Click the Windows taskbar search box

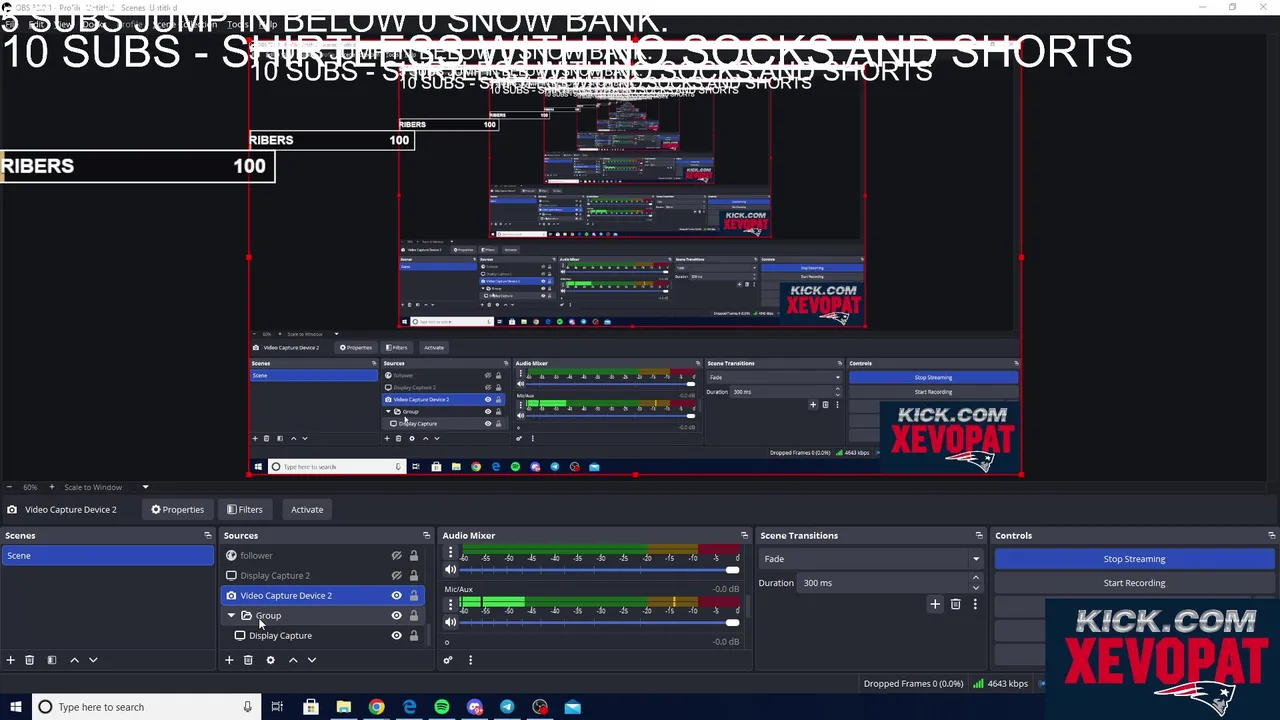144,707
